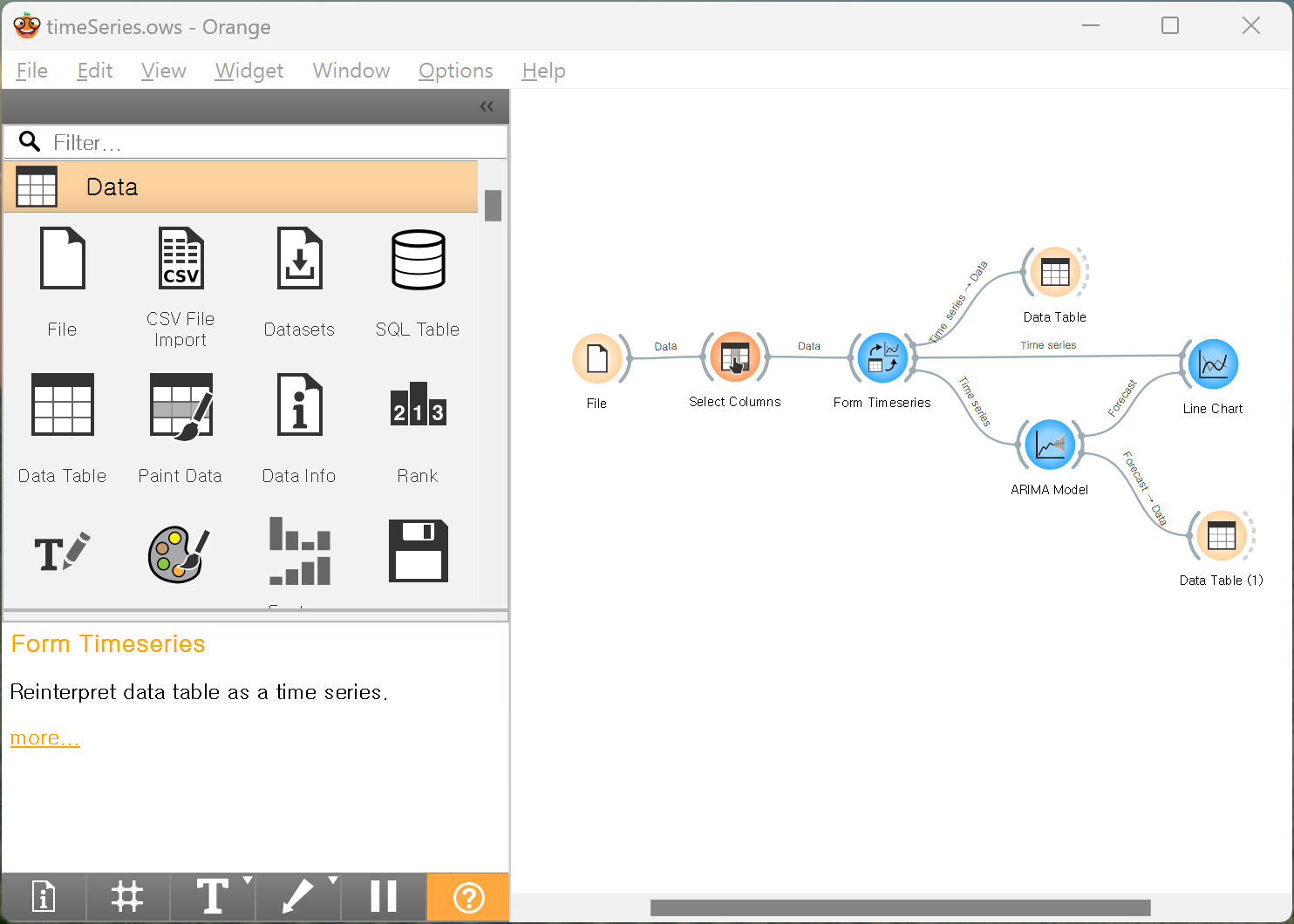1294x924 pixels.
Task: Click the 'Time series' link label to Line Chart
Action: click(1048, 345)
